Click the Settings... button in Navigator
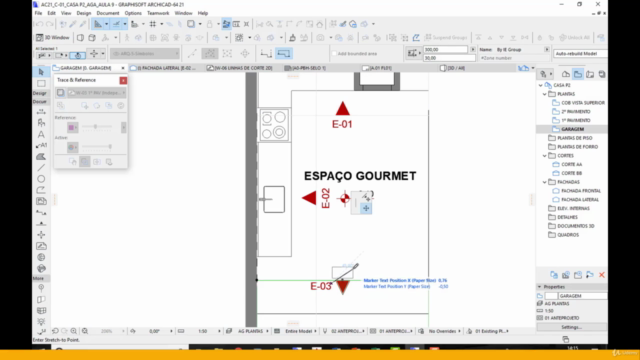The image size is (640, 360). click(571, 327)
